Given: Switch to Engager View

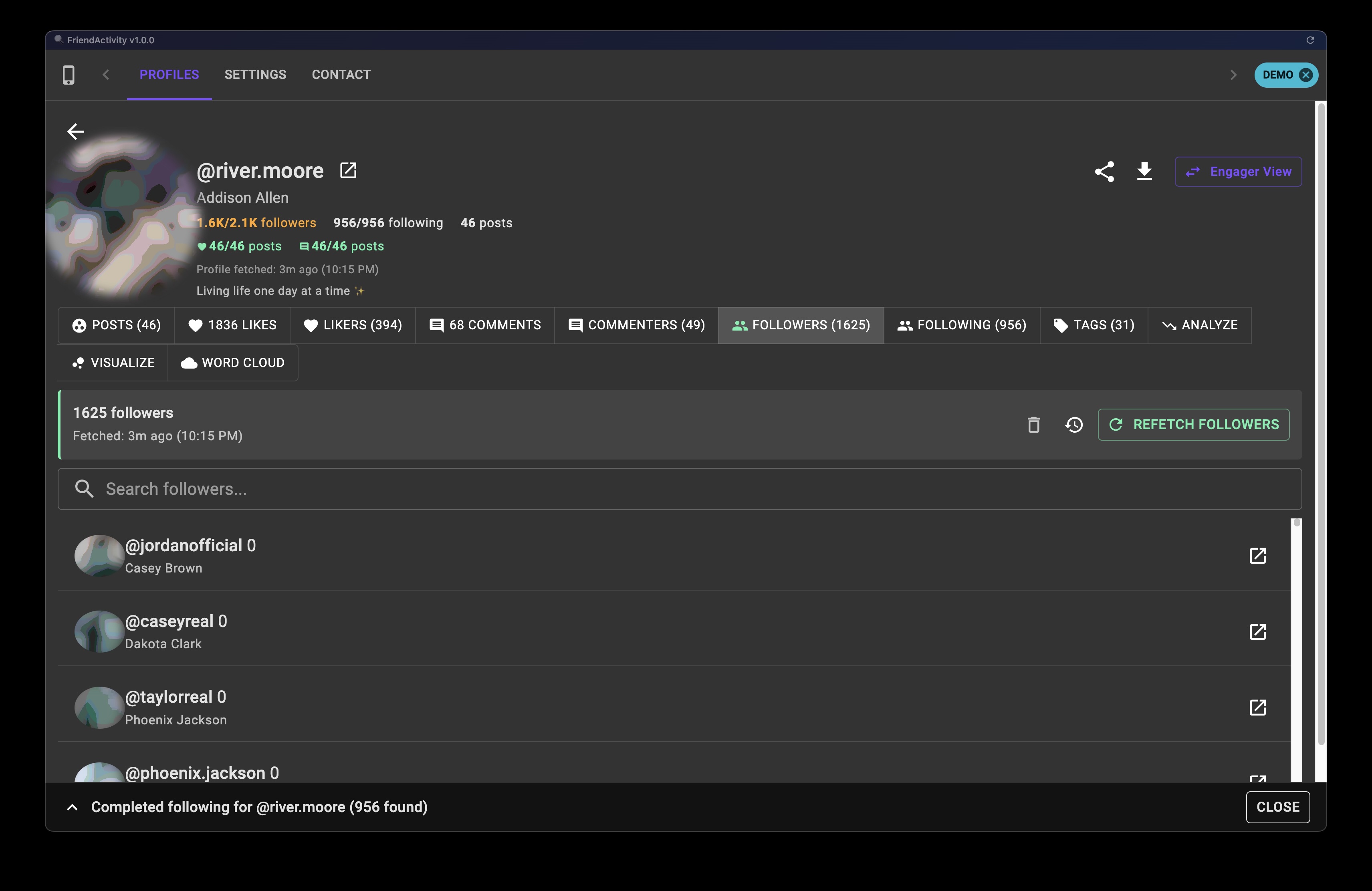Looking at the screenshot, I should pos(1238,171).
